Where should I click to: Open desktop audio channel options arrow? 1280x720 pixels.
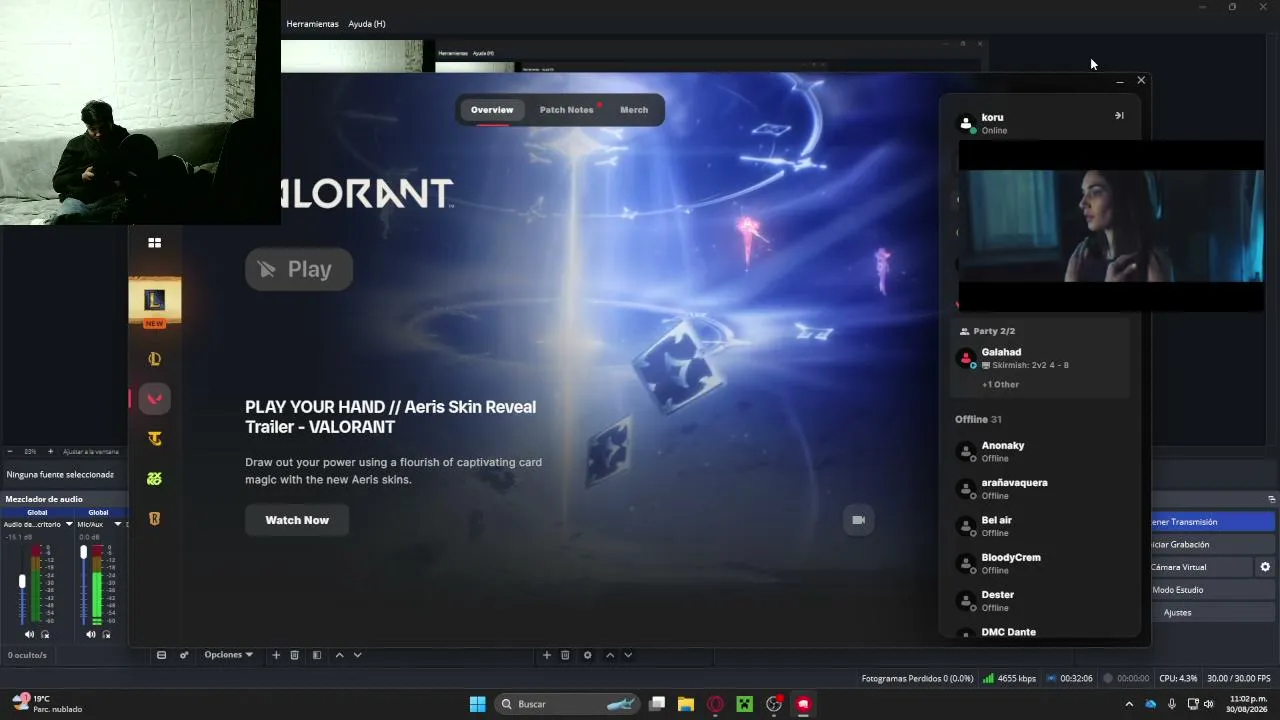point(69,524)
